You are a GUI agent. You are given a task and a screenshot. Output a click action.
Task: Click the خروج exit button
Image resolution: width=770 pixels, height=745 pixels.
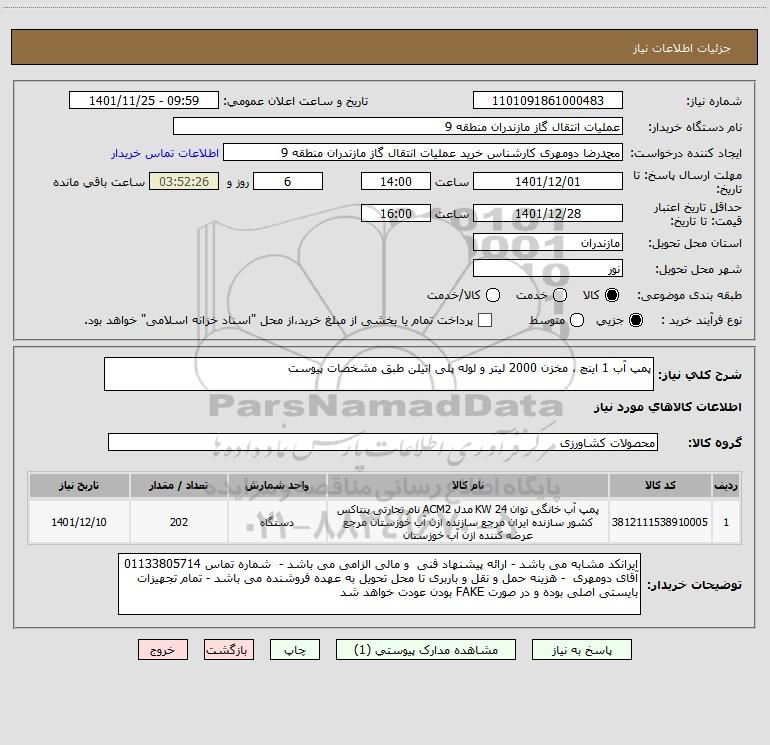coord(163,650)
